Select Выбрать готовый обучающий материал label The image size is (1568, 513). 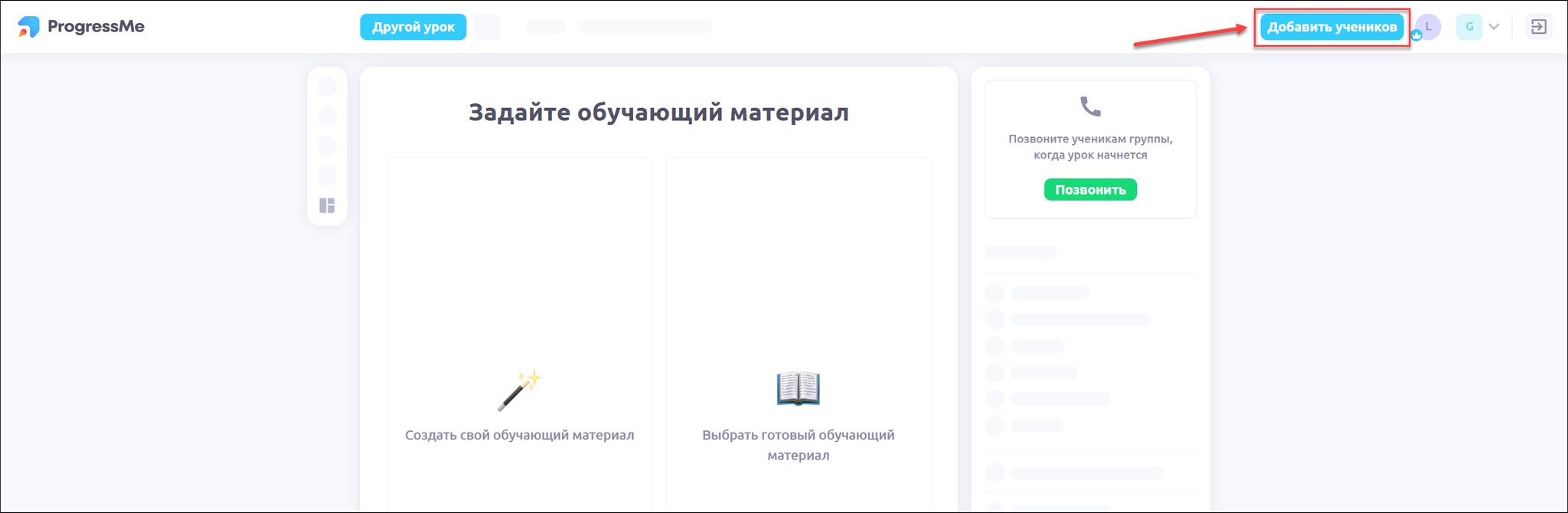pyautogui.click(x=798, y=445)
